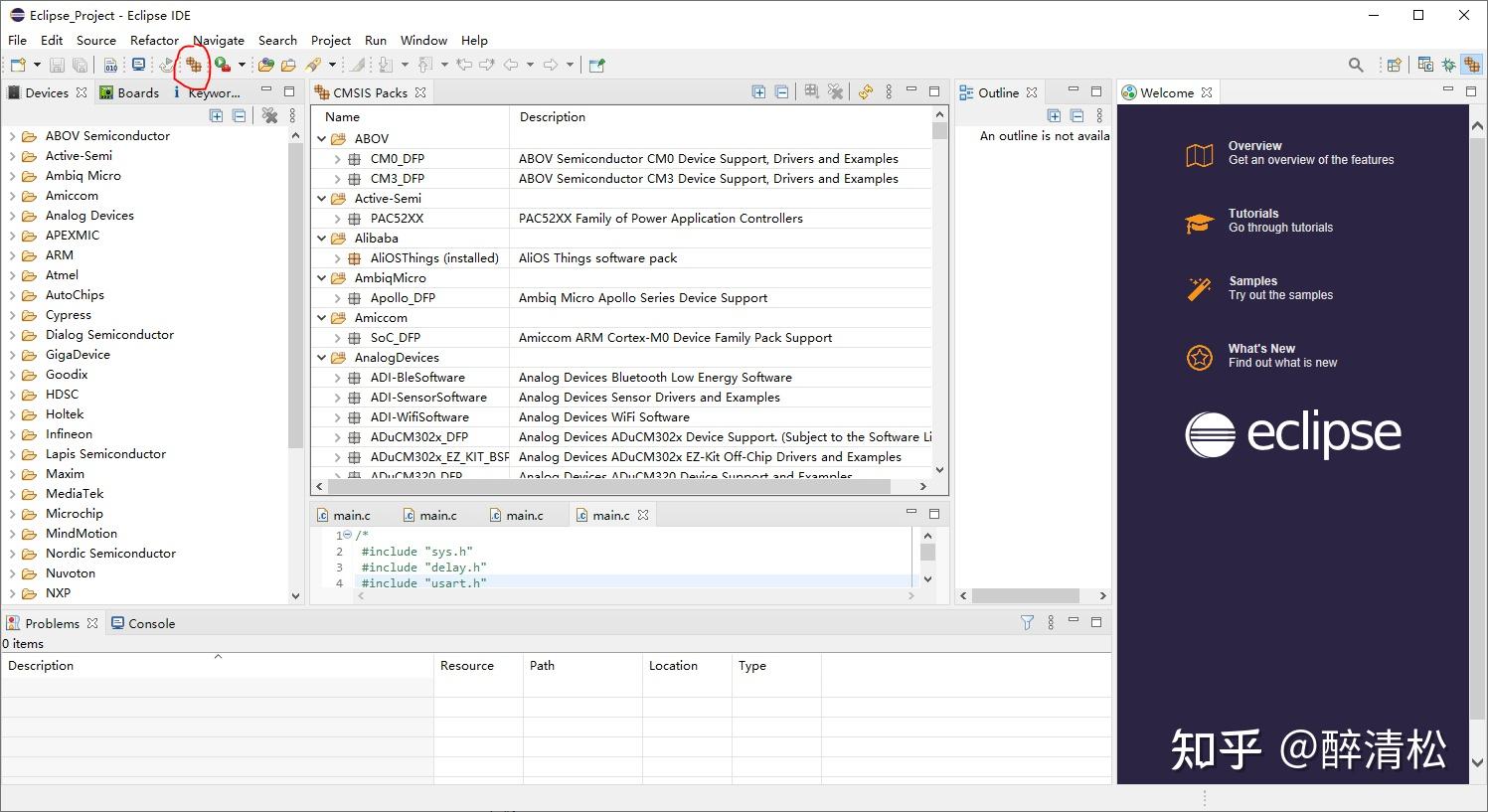Click the install pack icon in CMSIS Packs panel
The height and width of the screenshot is (812, 1488).
810,90
